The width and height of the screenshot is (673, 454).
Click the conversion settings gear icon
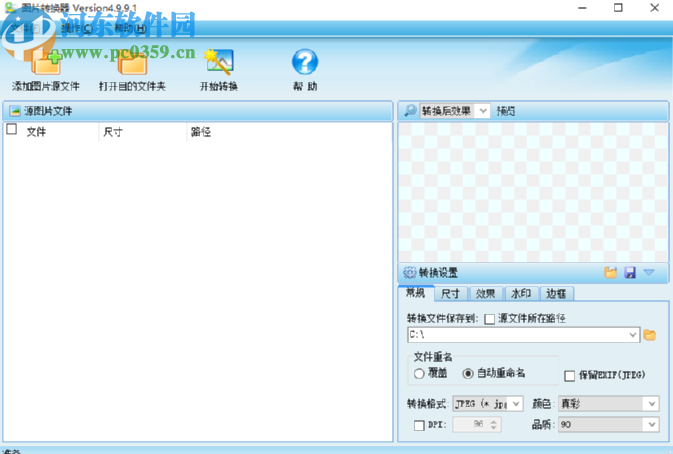409,272
